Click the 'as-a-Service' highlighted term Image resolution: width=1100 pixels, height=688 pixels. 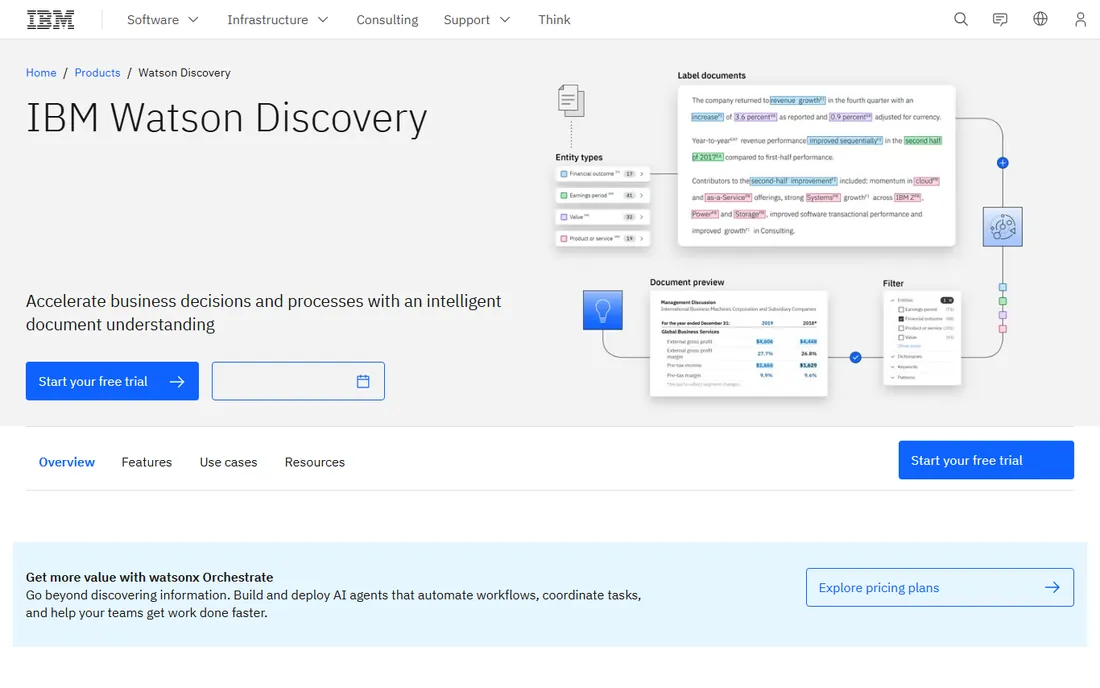(x=728, y=198)
